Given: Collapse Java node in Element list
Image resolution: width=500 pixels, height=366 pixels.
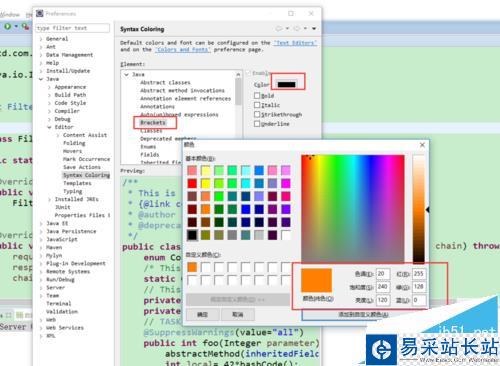Looking at the screenshot, I should (x=126, y=75).
